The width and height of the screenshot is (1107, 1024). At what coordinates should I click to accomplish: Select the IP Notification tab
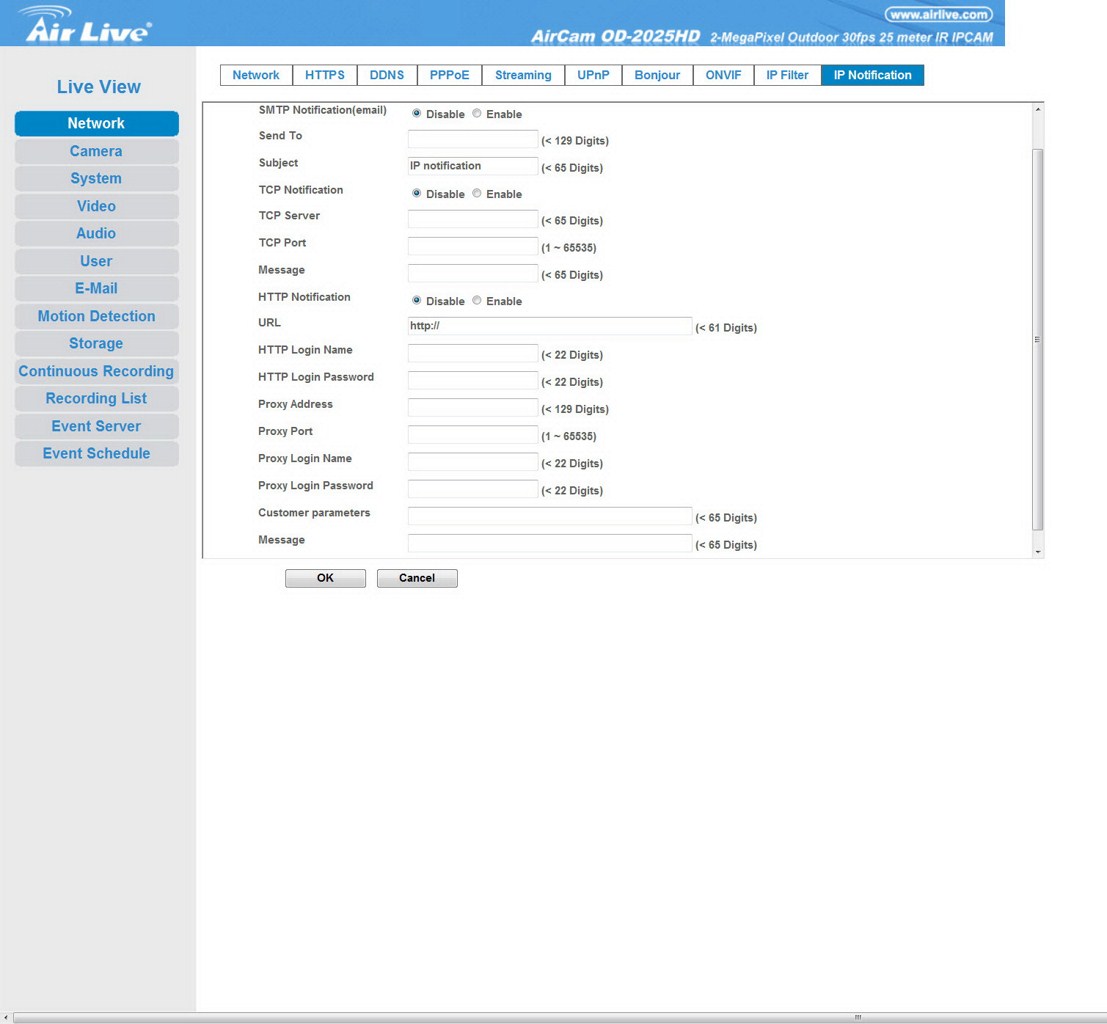[873, 75]
